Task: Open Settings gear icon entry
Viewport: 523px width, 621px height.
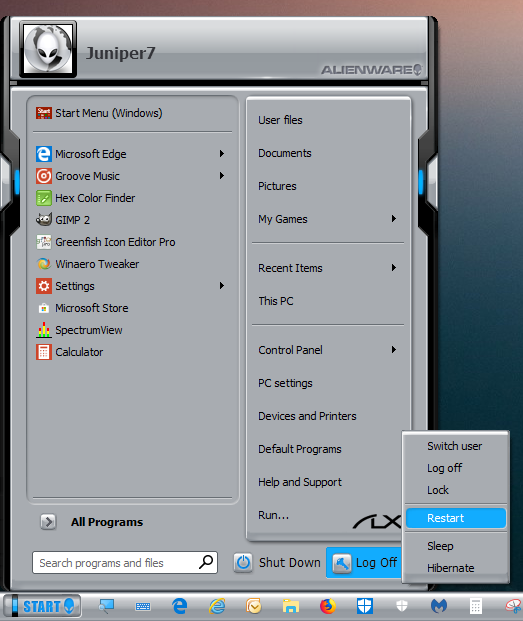Action: tap(44, 286)
